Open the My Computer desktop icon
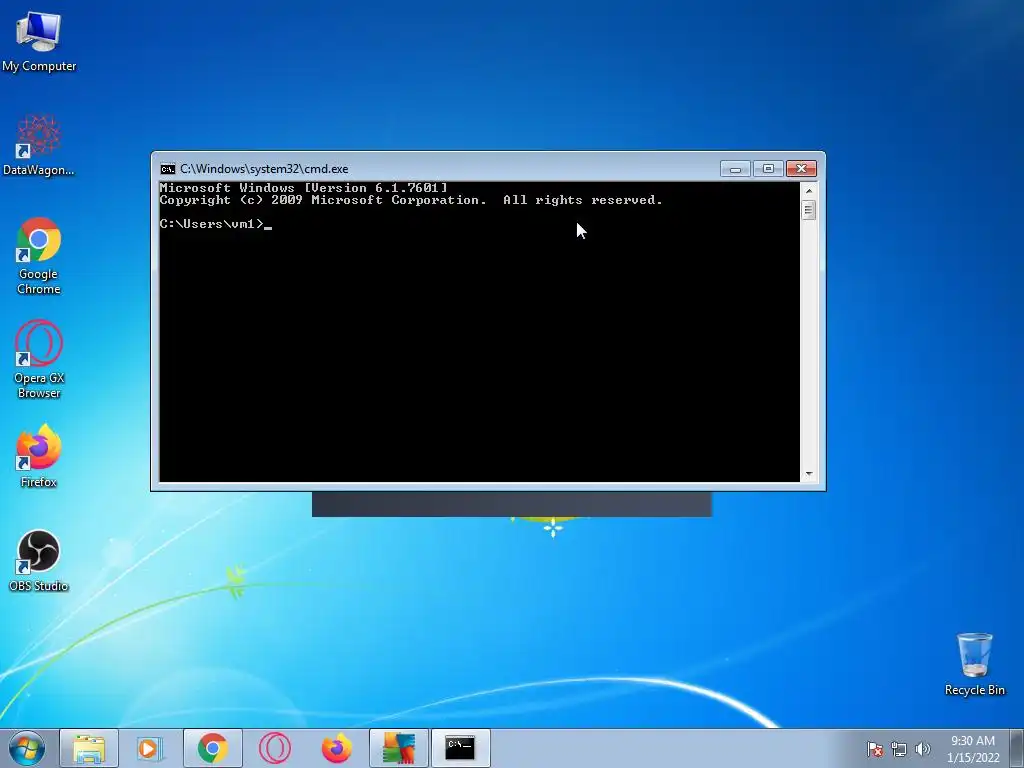This screenshot has width=1024, height=768. tap(39, 40)
